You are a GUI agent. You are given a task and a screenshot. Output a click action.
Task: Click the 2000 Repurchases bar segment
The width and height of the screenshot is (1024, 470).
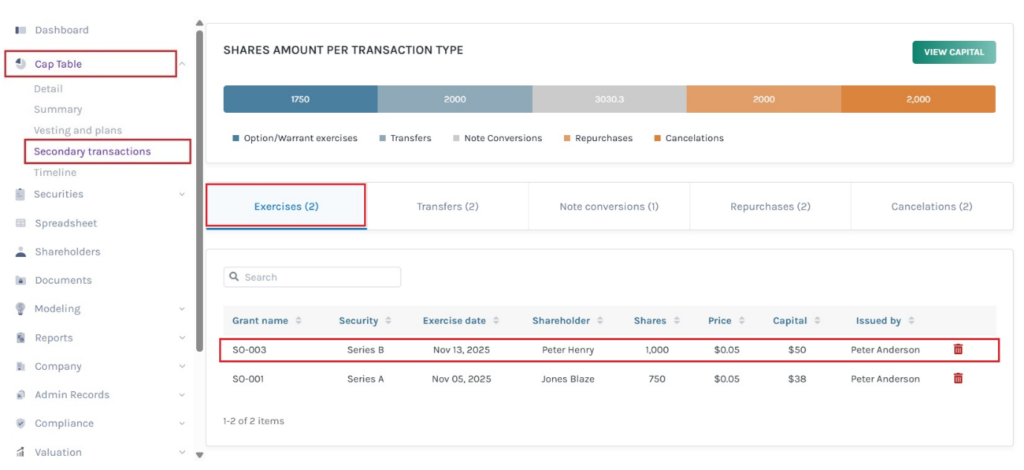763,99
